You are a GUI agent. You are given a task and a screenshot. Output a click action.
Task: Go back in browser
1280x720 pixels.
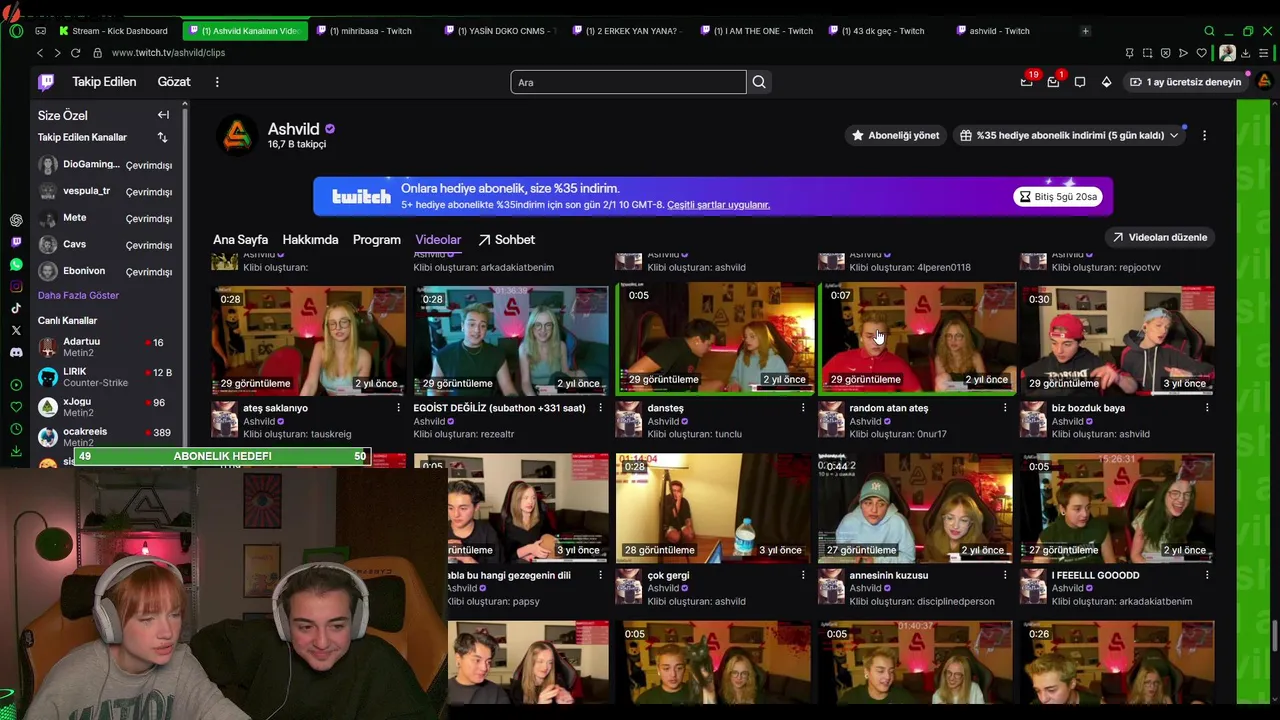(40, 53)
